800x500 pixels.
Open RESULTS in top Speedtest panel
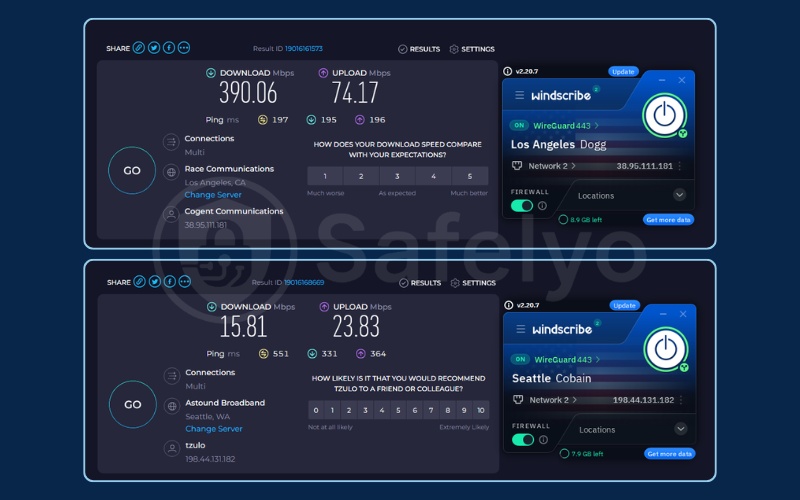click(419, 49)
